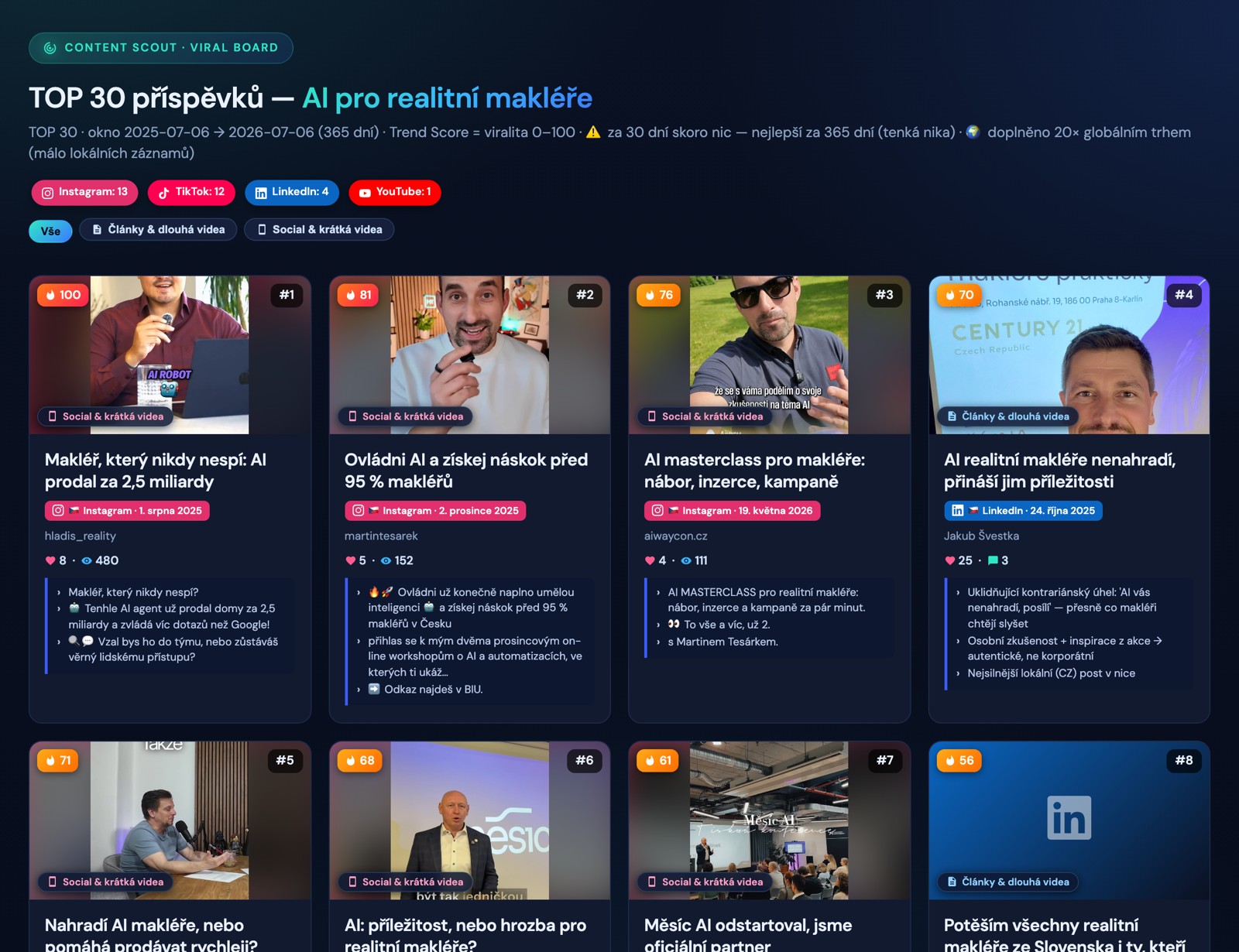Click eye views icon showing 111
This screenshot has width=1239, height=952.
686,561
